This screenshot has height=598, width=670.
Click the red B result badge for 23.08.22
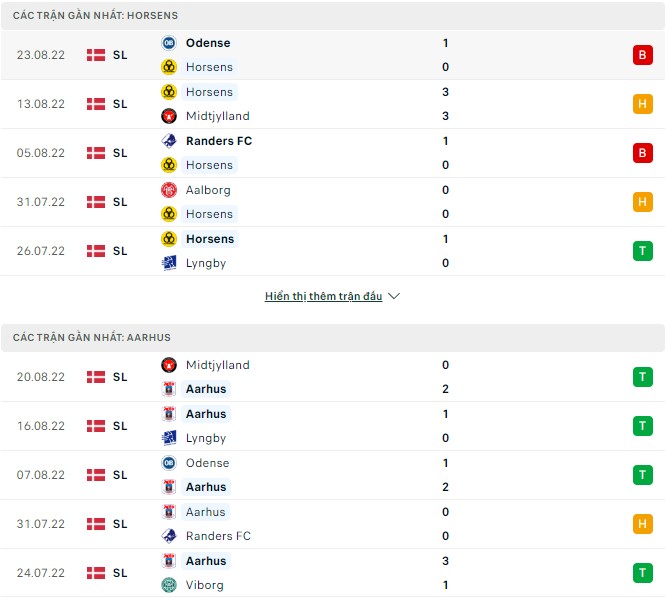(641, 55)
